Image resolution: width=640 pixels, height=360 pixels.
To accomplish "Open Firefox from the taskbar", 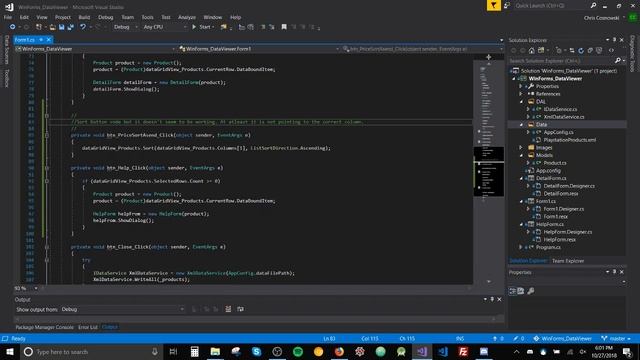I will tap(339, 351).
